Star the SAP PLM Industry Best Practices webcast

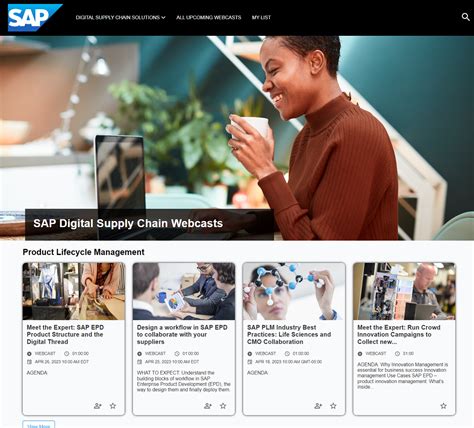[x=333, y=406]
